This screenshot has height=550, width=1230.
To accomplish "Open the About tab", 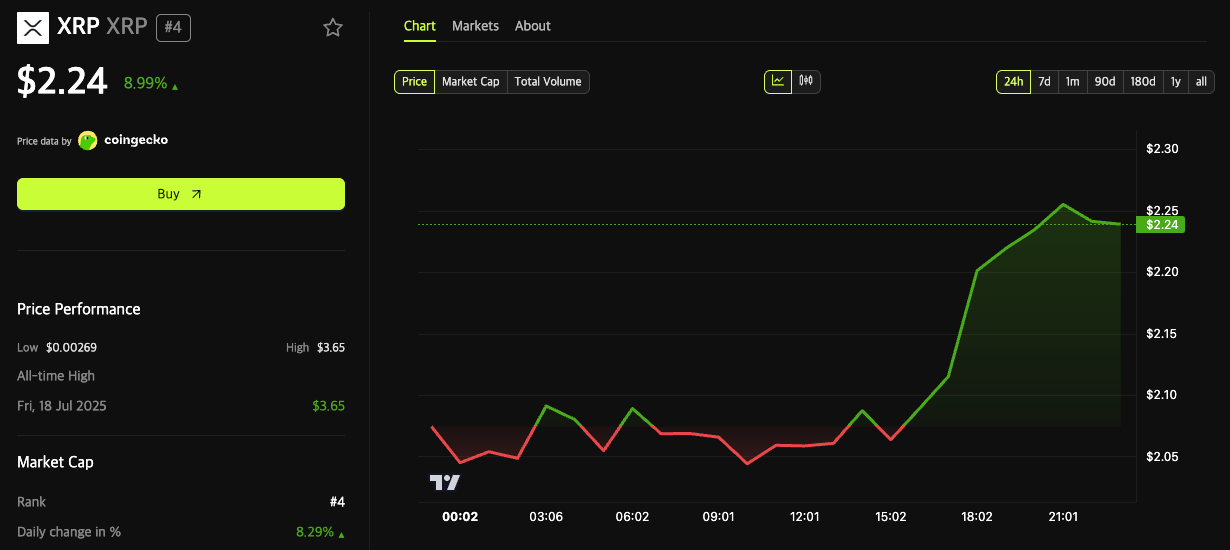I will 532,26.
